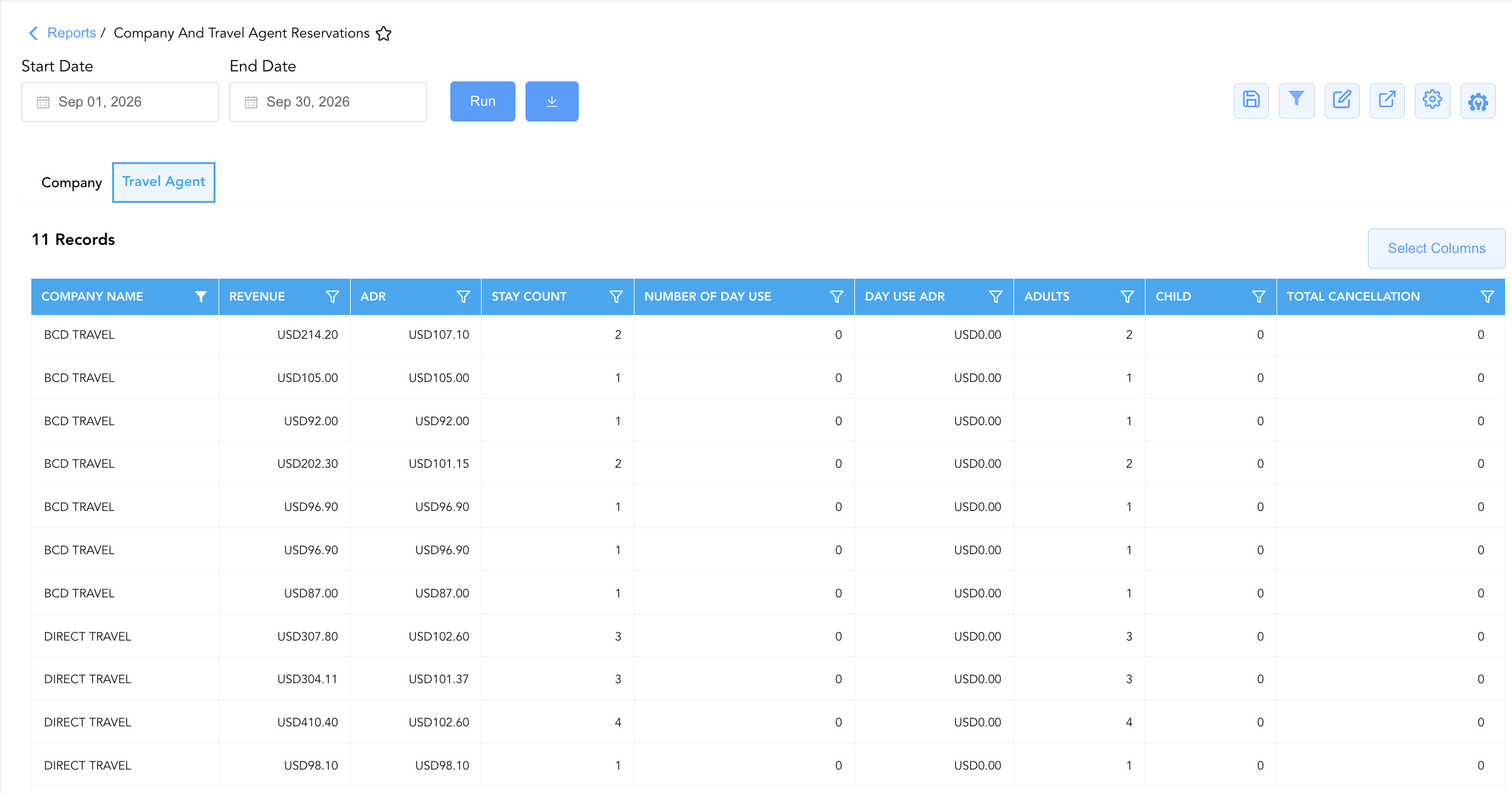
Task: Filter the Company Name column
Action: (x=201, y=297)
